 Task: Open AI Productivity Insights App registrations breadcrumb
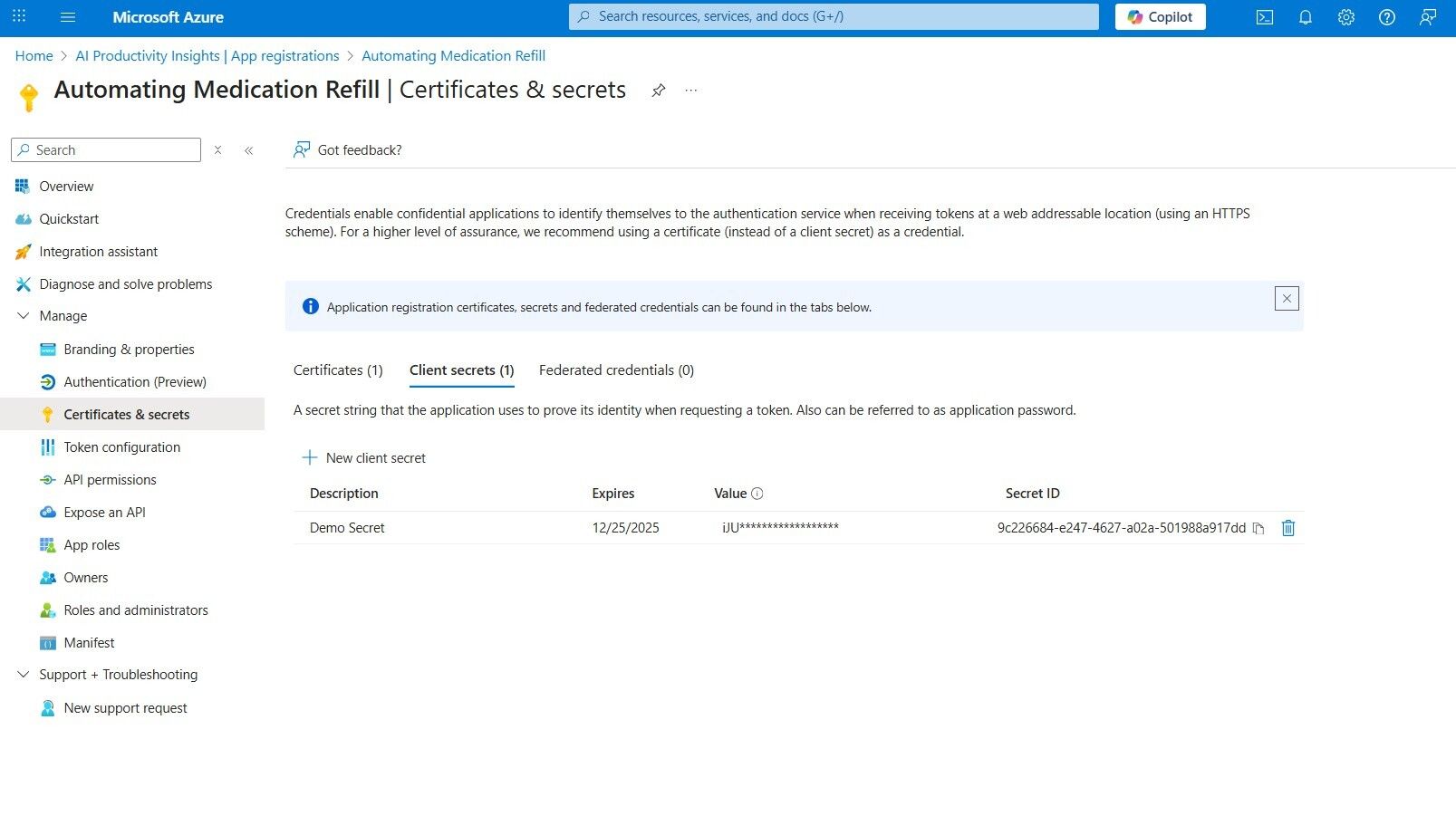(x=207, y=56)
